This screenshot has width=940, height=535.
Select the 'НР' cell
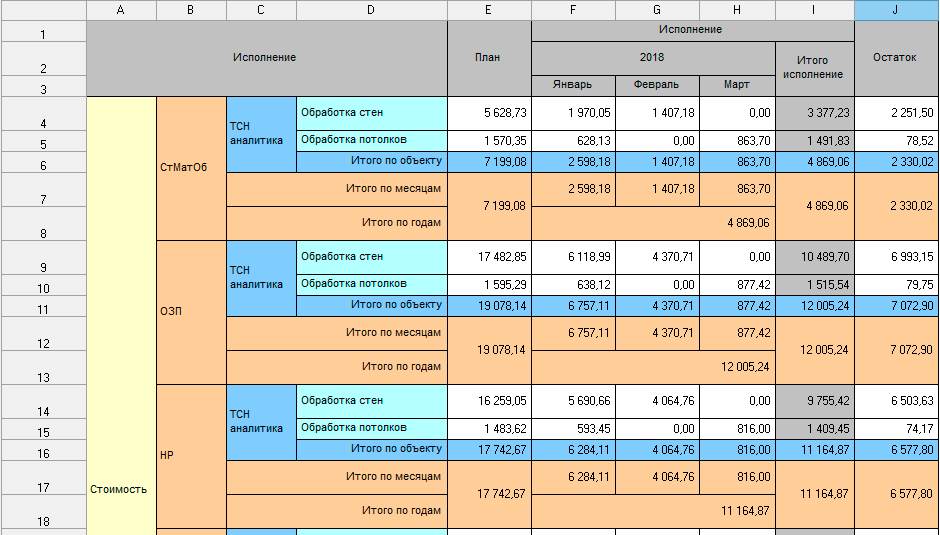[x=191, y=456]
